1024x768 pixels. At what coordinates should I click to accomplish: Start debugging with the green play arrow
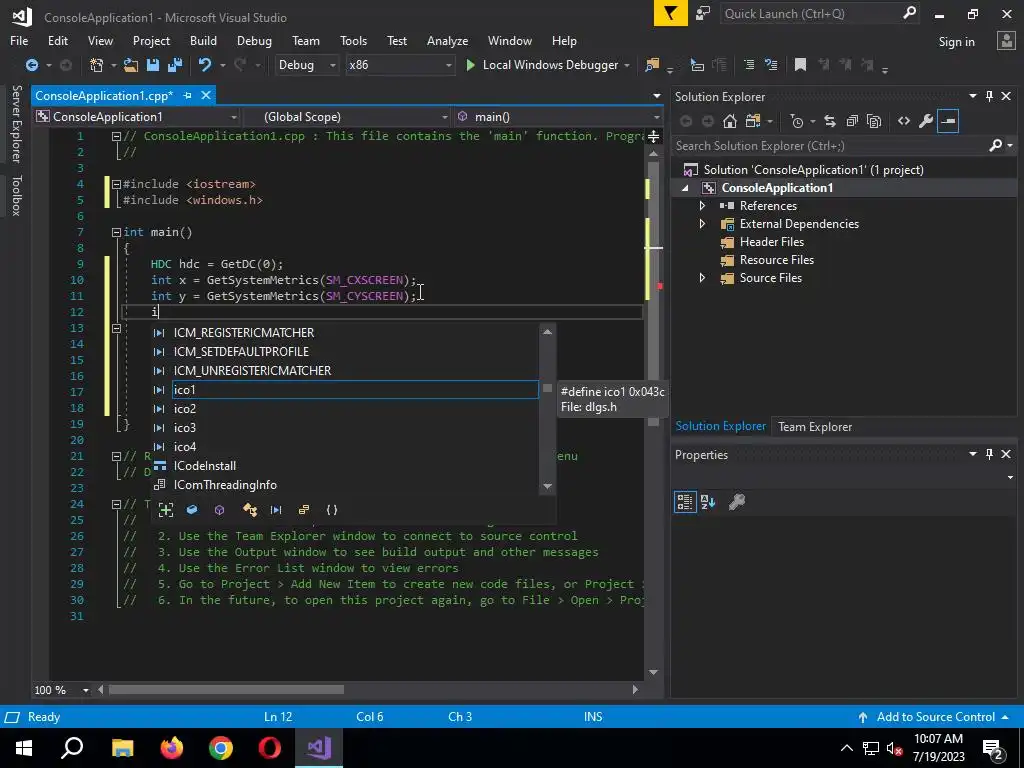pyautogui.click(x=470, y=65)
